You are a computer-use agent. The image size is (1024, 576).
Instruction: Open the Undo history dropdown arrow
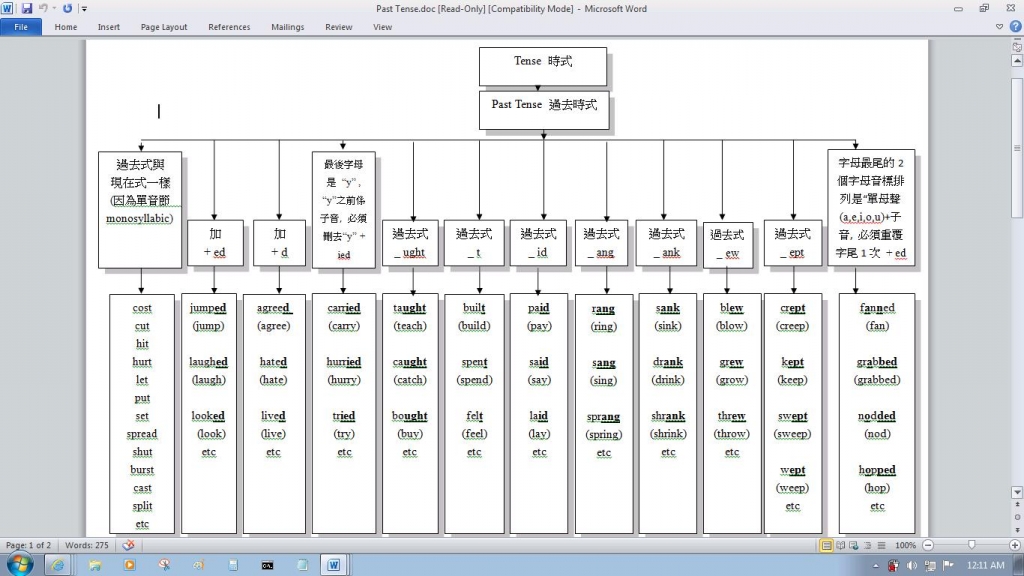[55, 9]
